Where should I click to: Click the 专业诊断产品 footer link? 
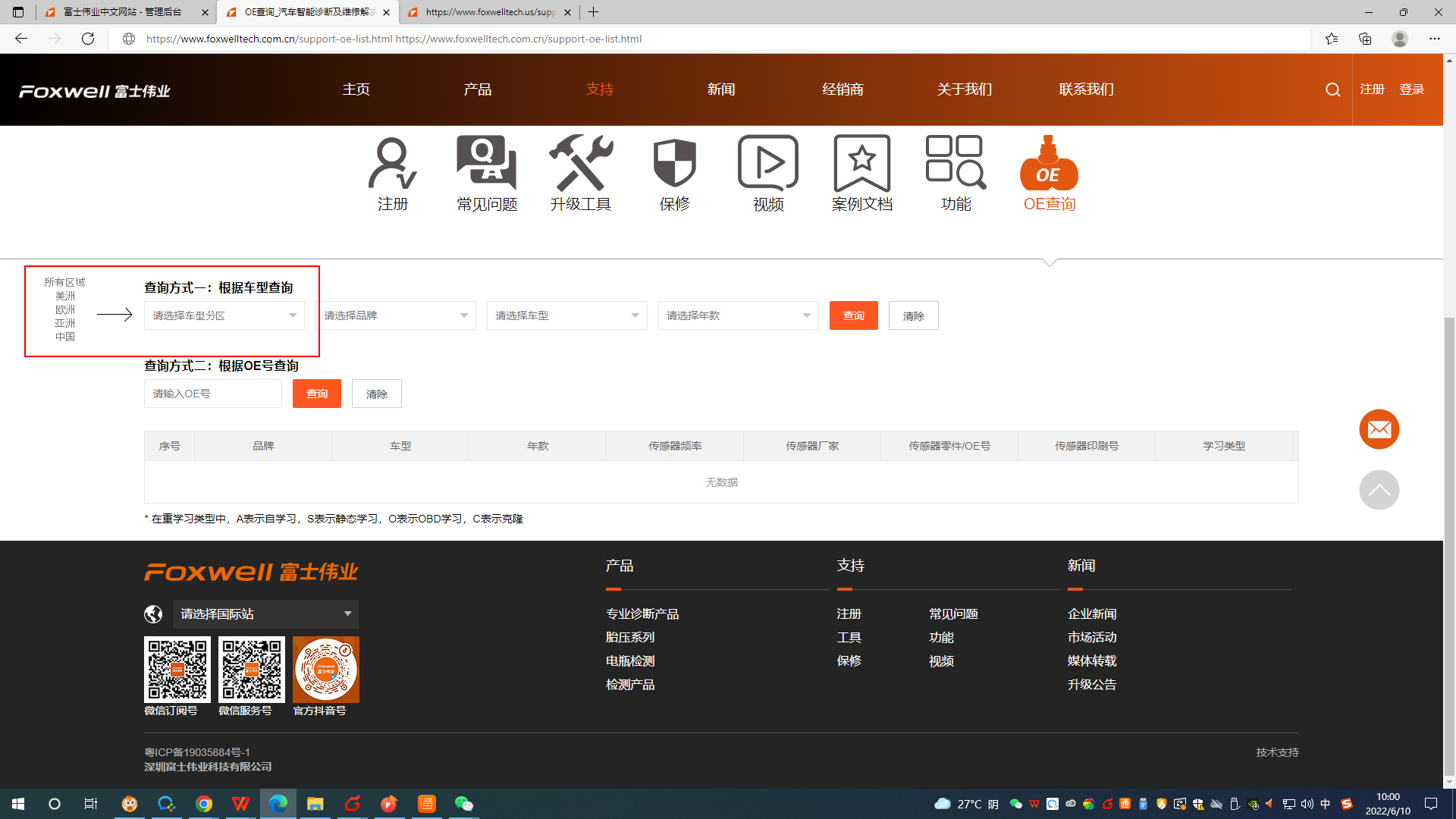[x=642, y=613]
